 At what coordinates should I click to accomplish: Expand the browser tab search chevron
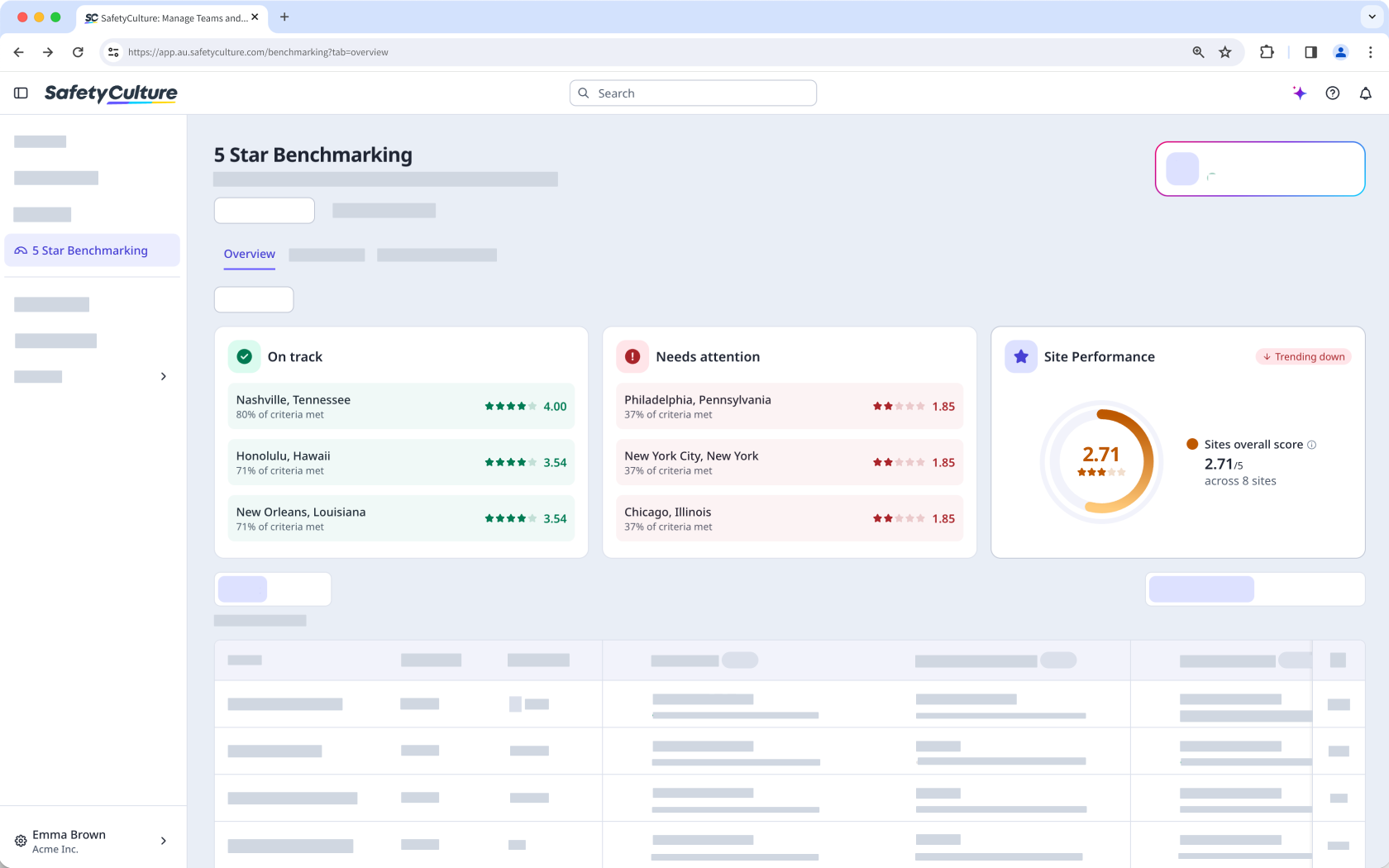pyautogui.click(x=1372, y=17)
